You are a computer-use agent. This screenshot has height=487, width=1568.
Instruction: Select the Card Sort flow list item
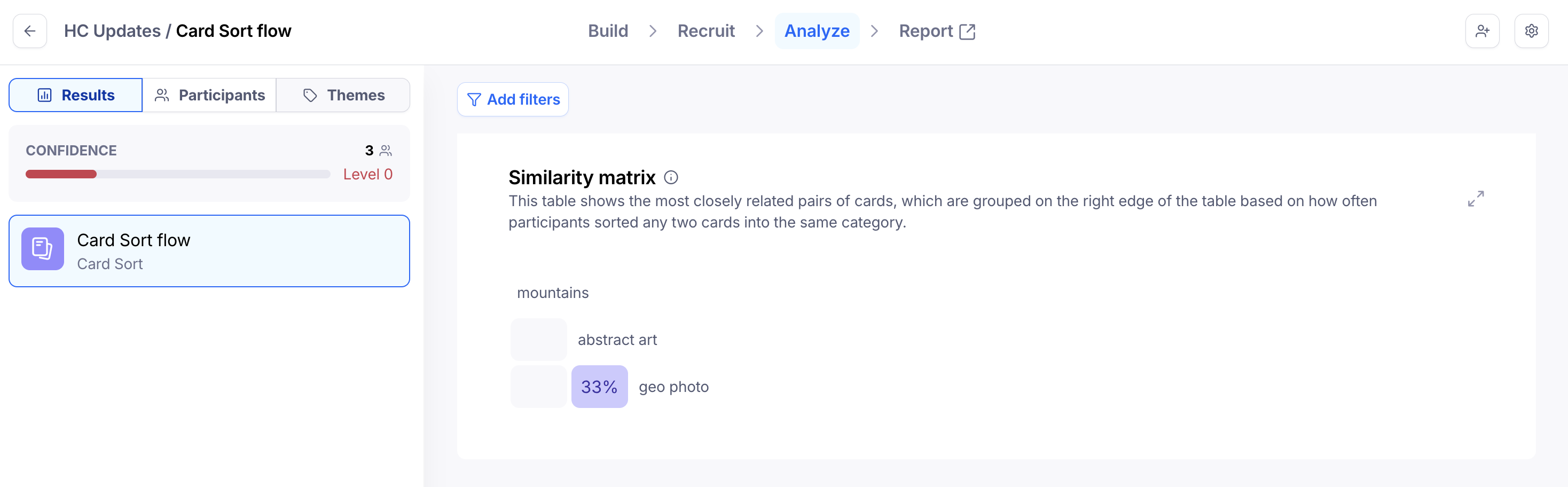coord(209,251)
